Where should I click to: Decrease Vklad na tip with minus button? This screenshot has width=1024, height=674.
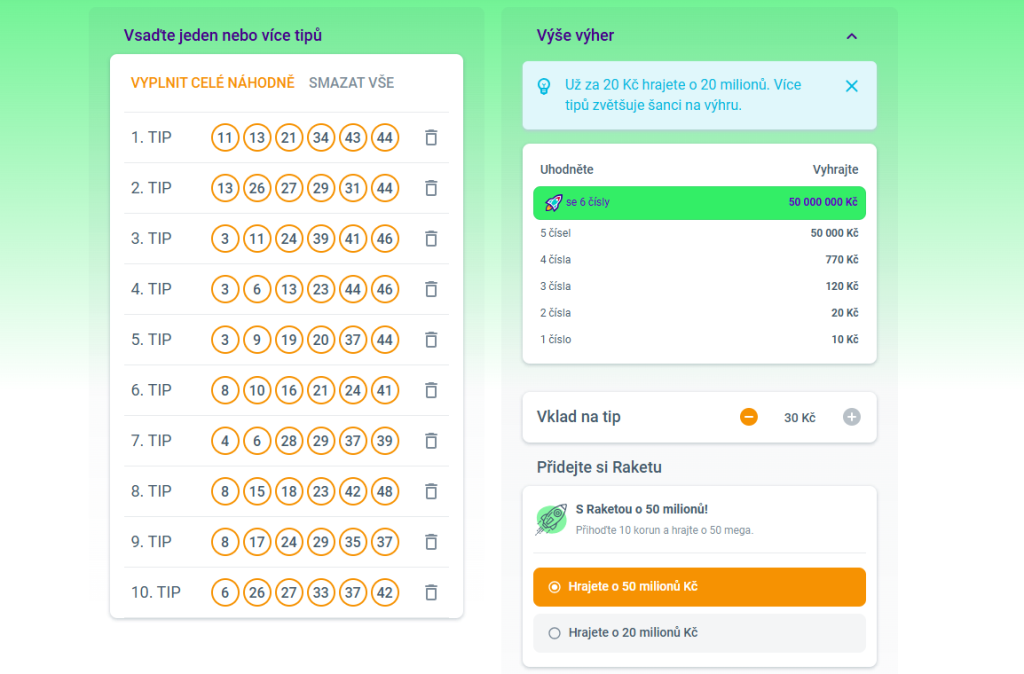tap(749, 417)
